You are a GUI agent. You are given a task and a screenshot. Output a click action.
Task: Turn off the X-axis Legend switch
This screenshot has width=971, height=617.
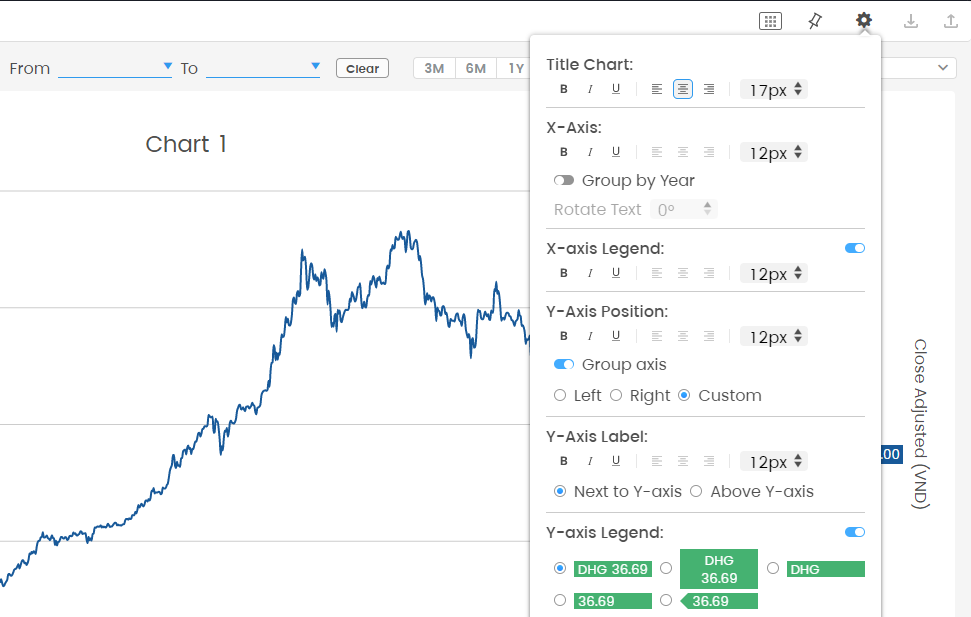(855, 248)
